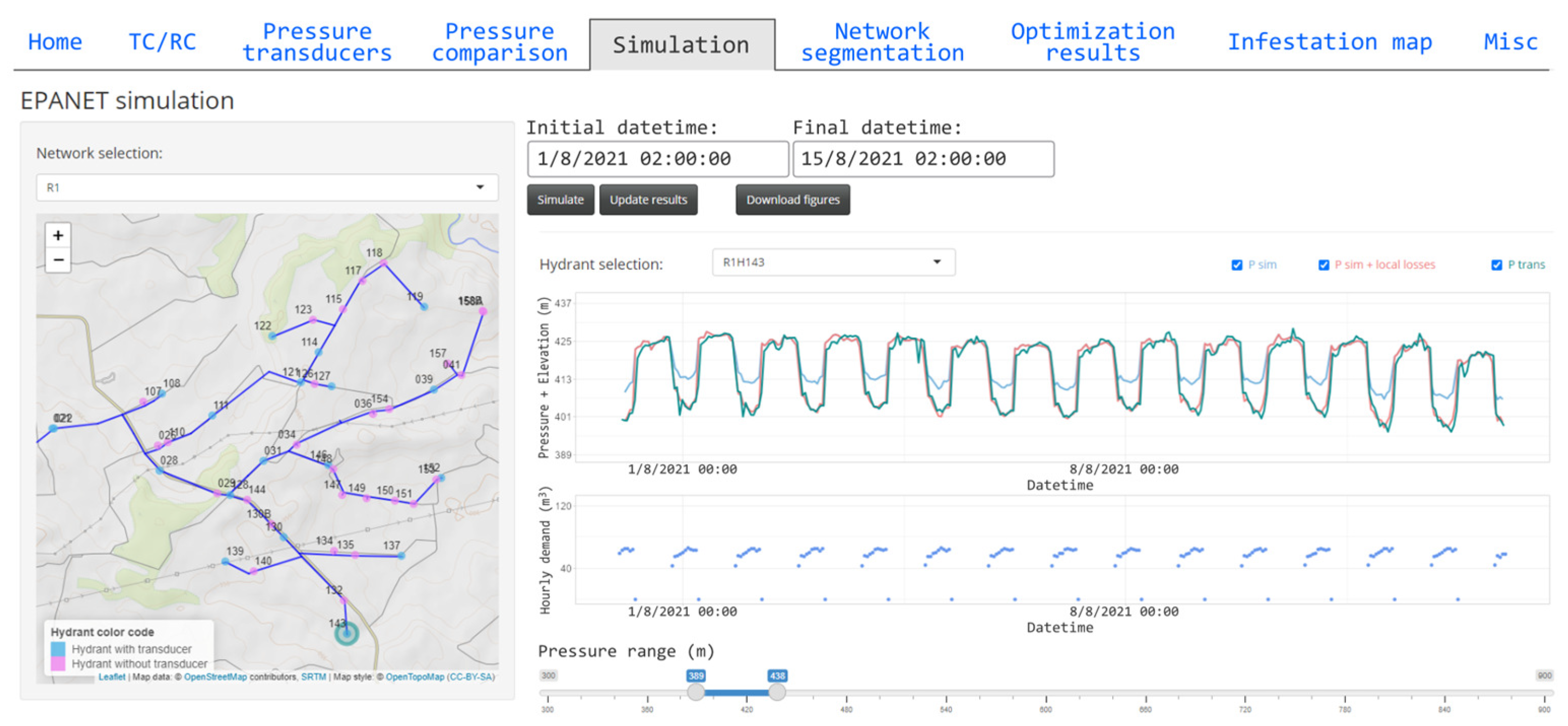Screen dimensions: 1568x726
Task: Click hydrant 139 marker on map
Action: tap(225, 561)
